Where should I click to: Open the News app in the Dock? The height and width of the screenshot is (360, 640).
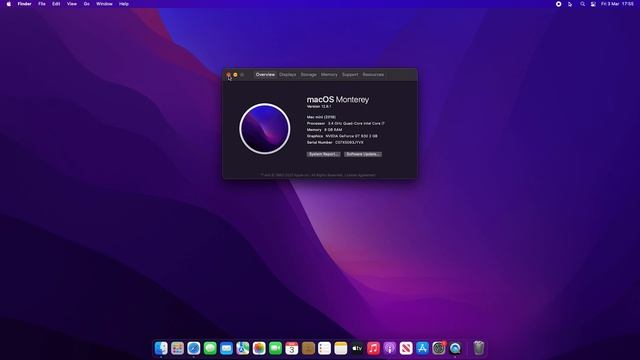tap(406, 348)
